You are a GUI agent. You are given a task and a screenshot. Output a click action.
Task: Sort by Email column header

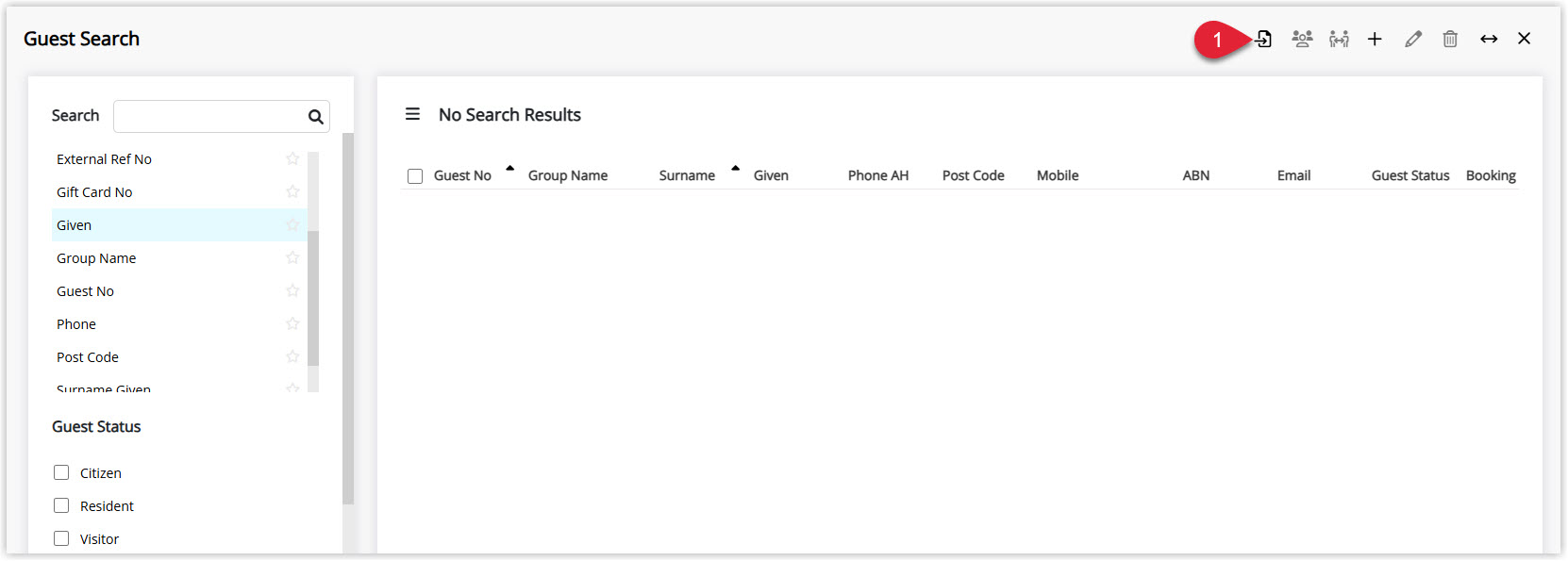click(1294, 175)
